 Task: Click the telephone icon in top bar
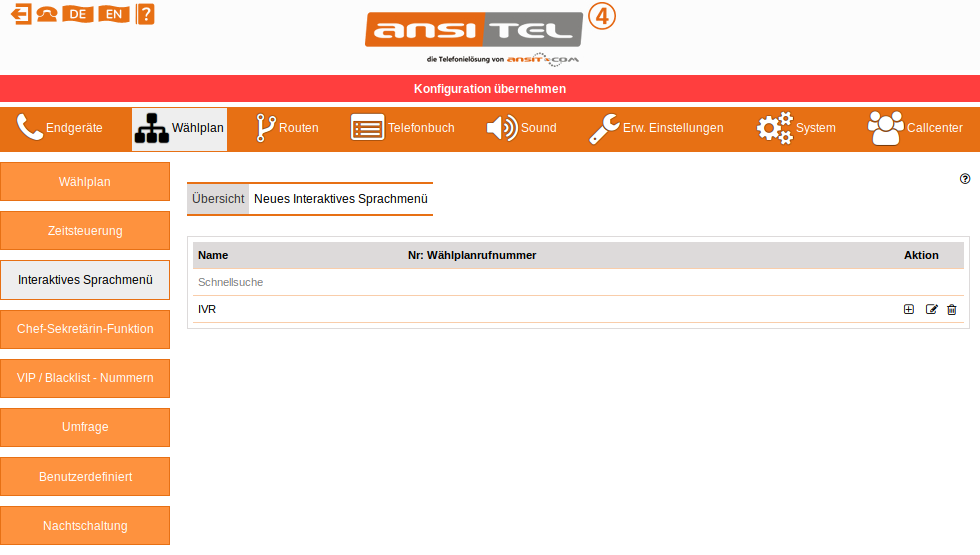(x=47, y=14)
